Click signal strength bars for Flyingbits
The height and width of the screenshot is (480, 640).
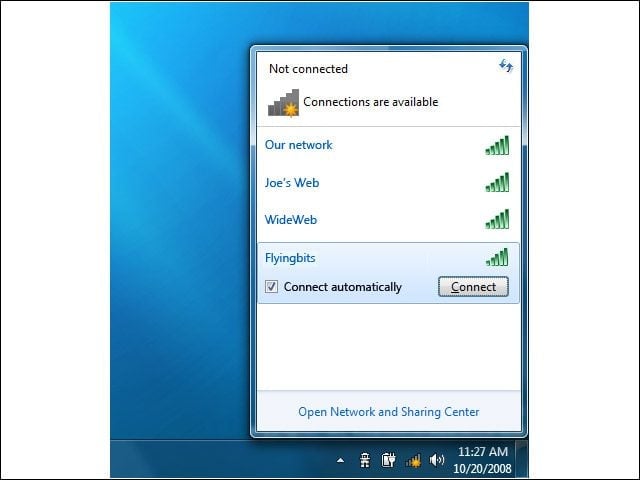497,257
